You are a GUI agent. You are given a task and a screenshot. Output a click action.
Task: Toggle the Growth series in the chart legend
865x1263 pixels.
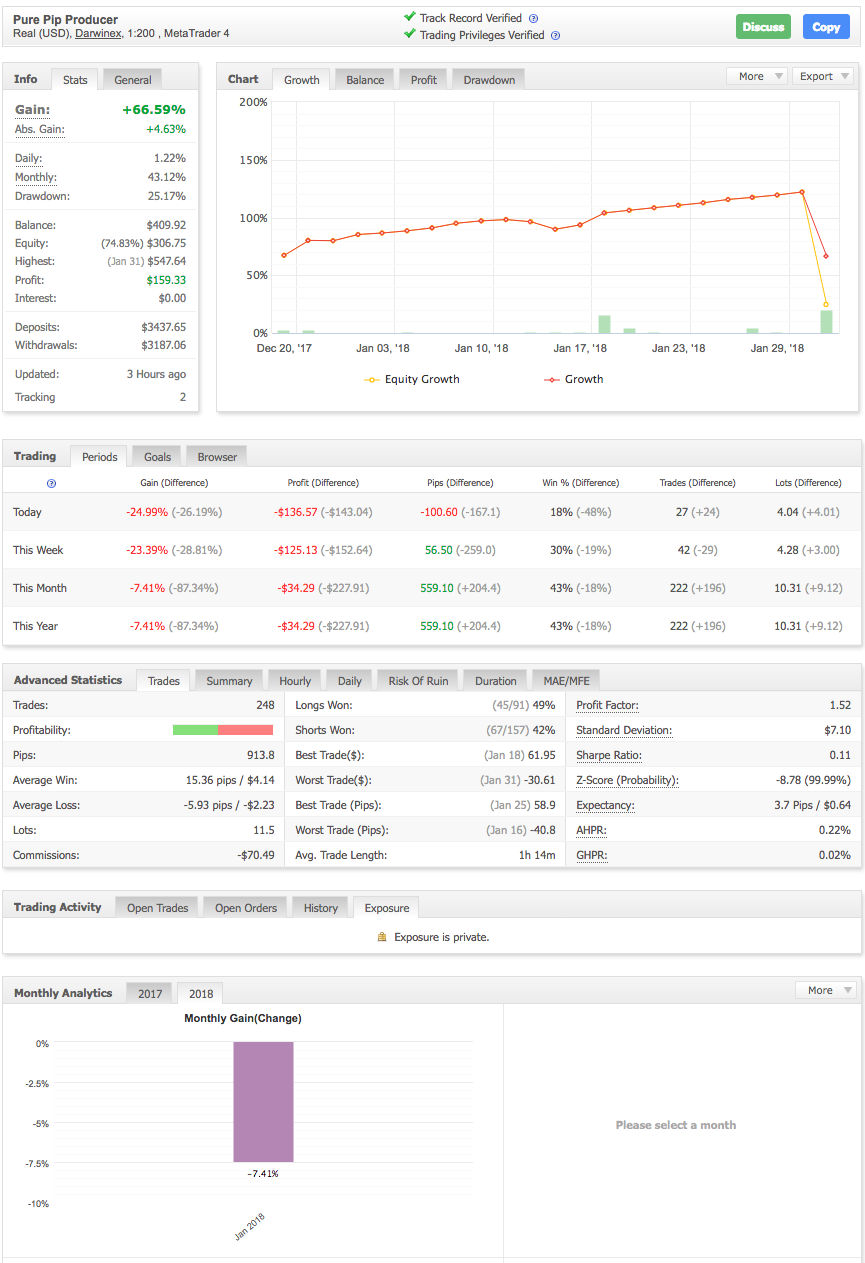click(573, 379)
